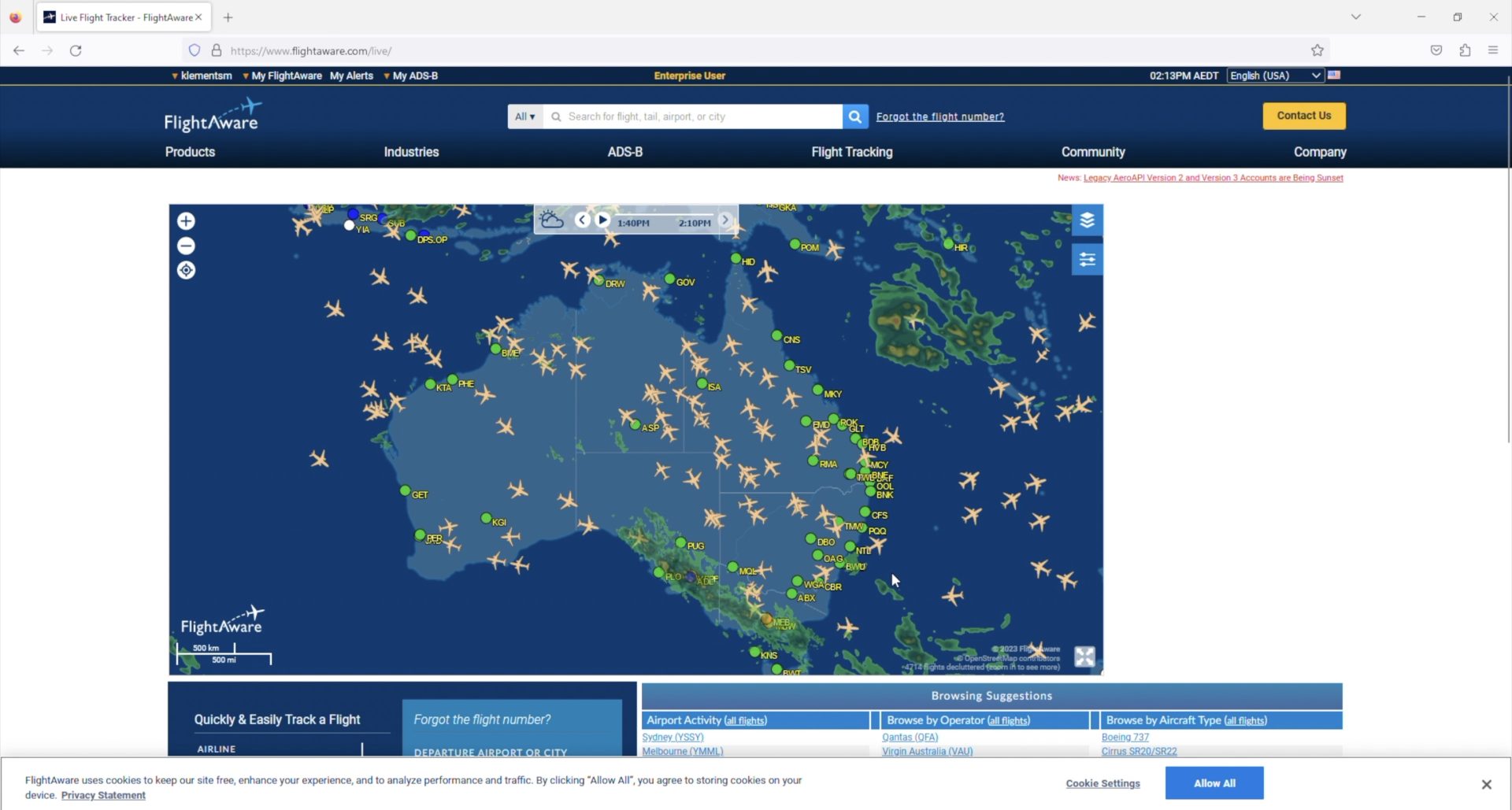
Task: Open the map filters settings icon
Action: pos(1088,259)
